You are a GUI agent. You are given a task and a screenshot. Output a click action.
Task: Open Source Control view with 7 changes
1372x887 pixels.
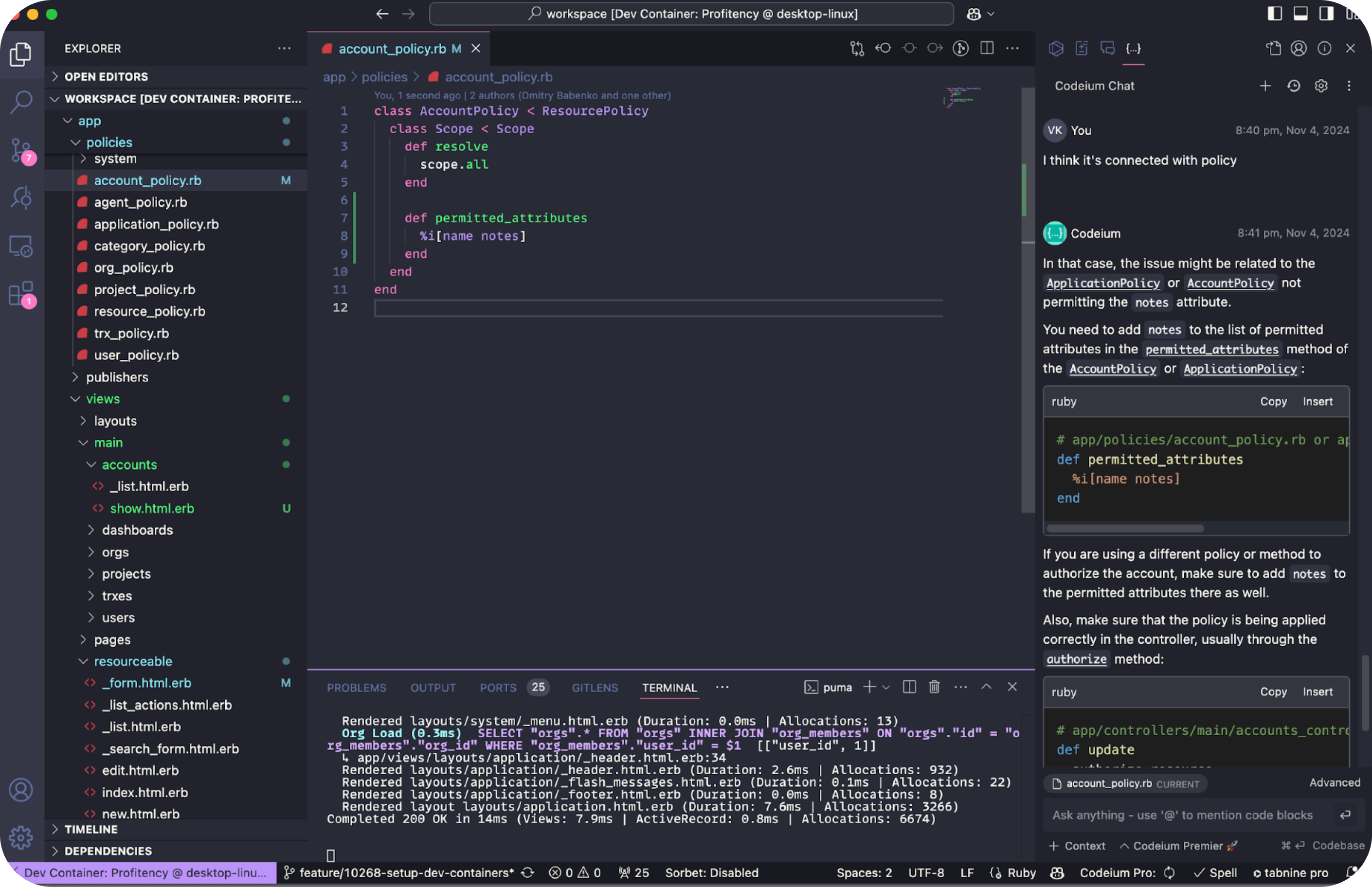(x=21, y=151)
